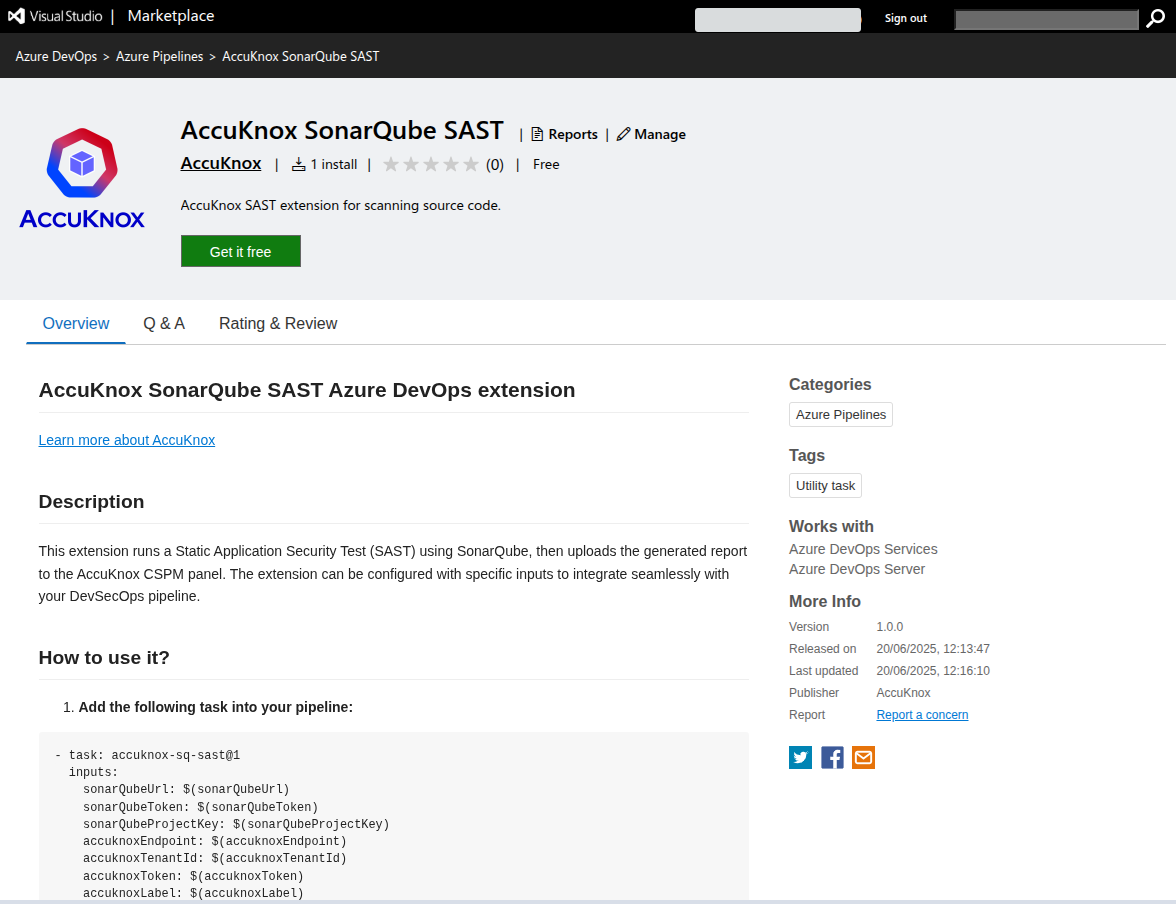1176x904 pixels.
Task: Share on Twitter icon
Action: (x=800, y=757)
